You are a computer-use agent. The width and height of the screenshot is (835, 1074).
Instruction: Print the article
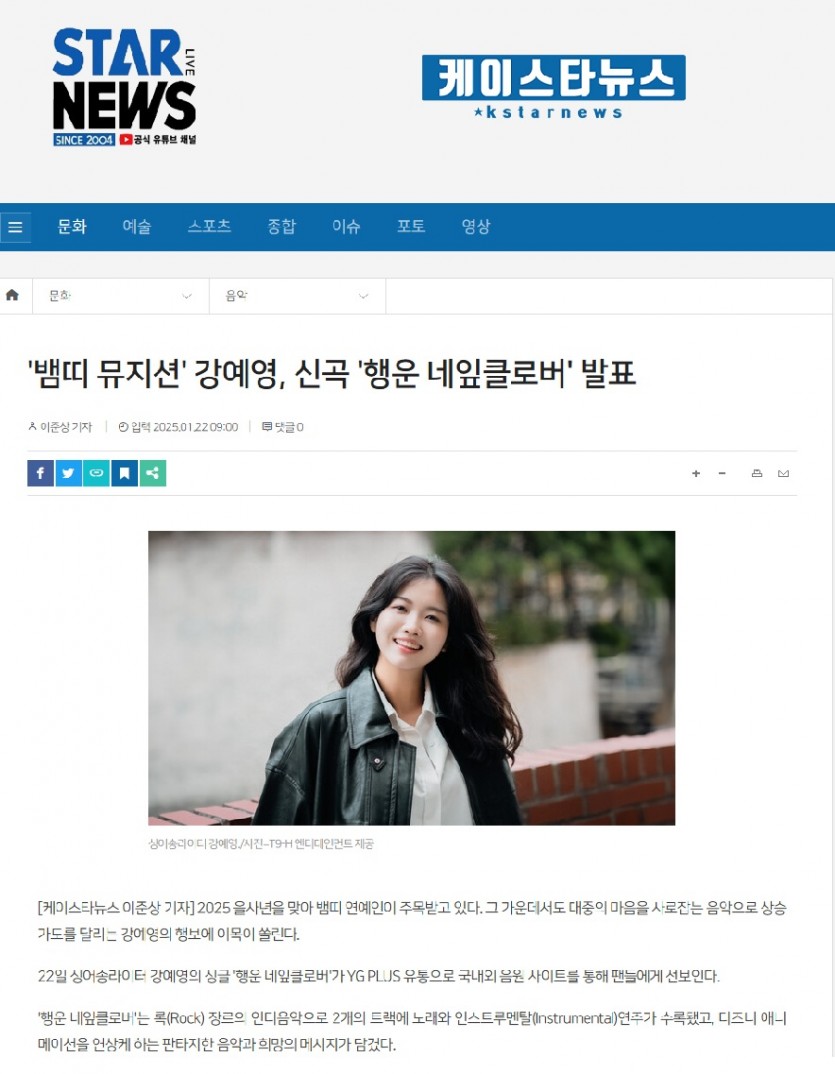click(757, 473)
